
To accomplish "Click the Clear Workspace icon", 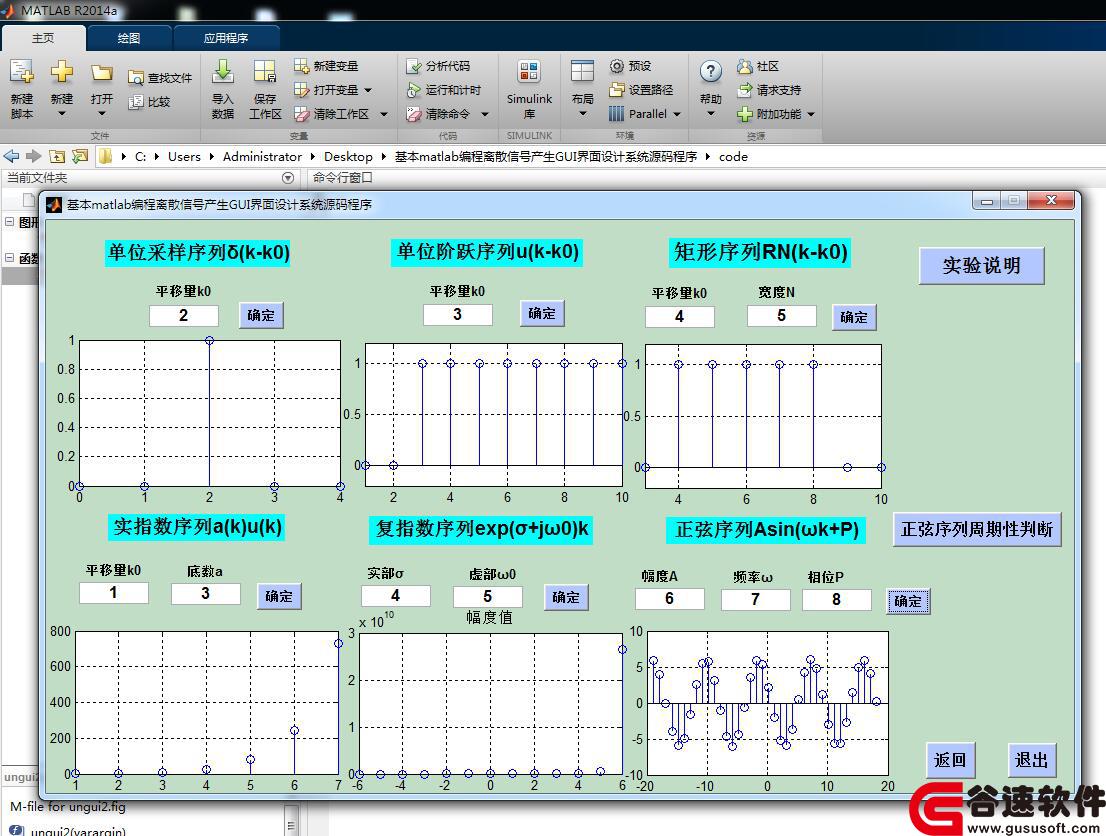I will (x=301, y=114).
